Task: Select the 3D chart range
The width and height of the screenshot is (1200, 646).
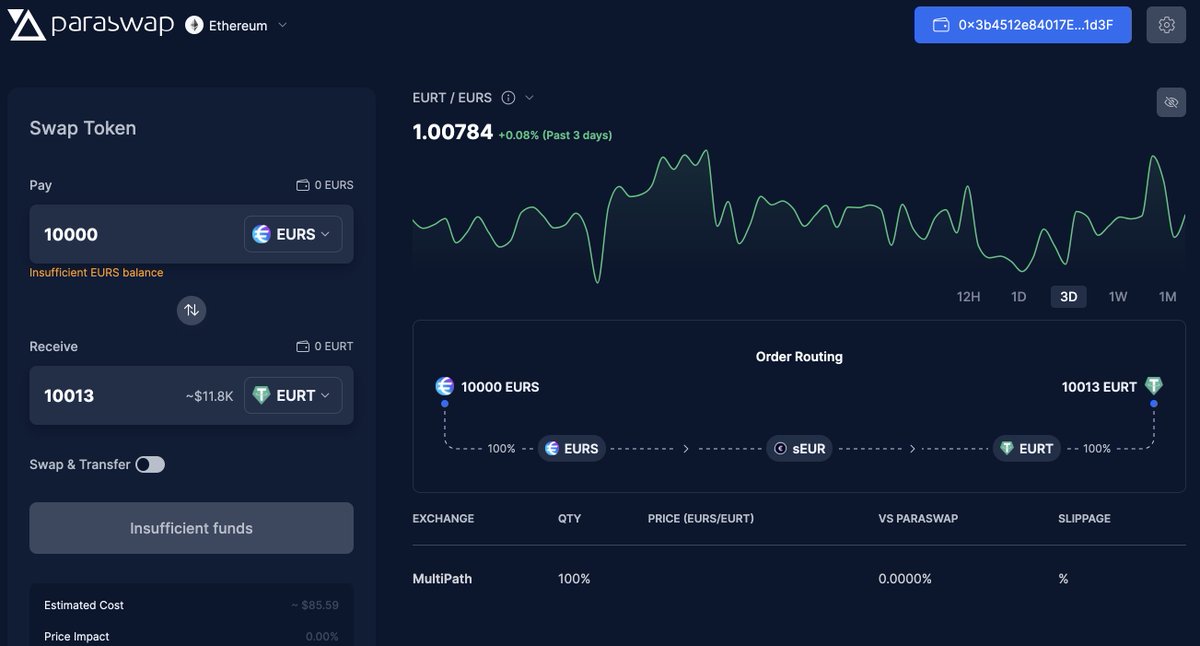Action: [x=1068, y=297]
